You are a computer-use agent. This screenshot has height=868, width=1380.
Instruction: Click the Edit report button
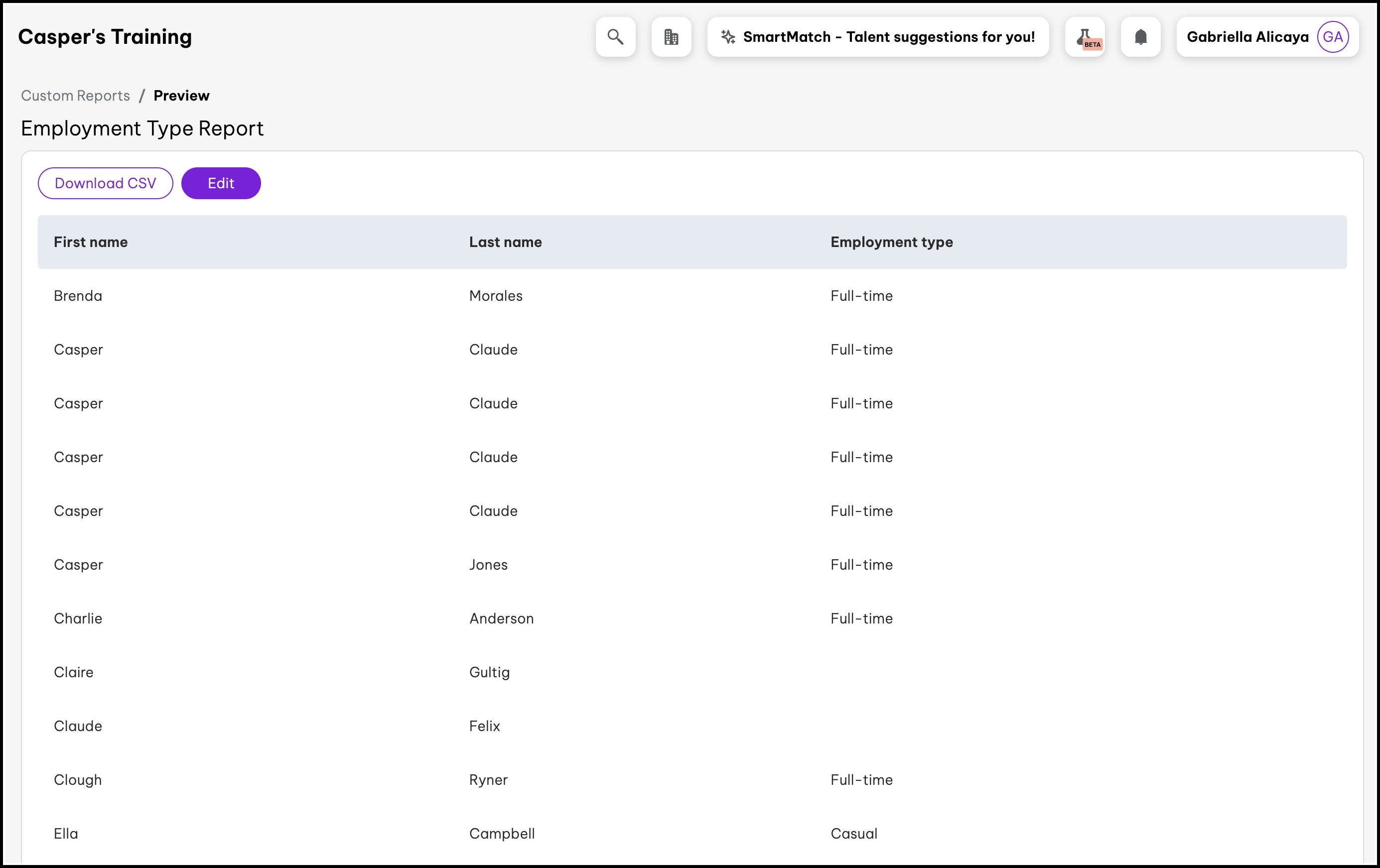[x=221, y=183]
